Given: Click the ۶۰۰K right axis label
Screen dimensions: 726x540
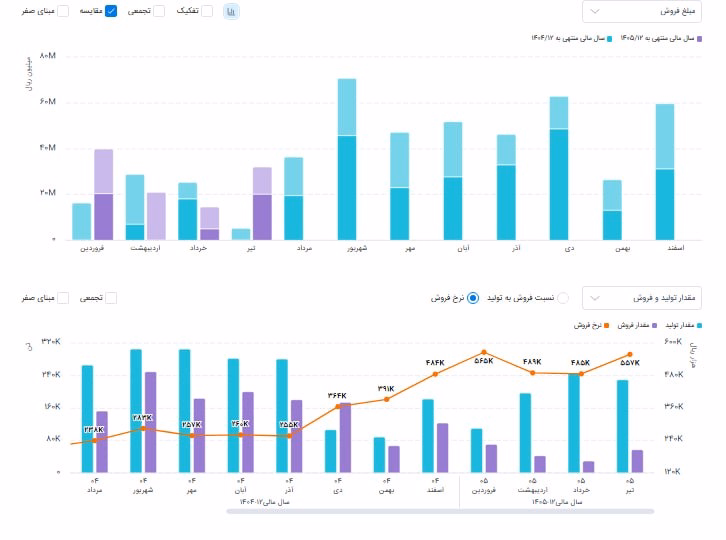Looking at the screenshot, I should point(673,342).
